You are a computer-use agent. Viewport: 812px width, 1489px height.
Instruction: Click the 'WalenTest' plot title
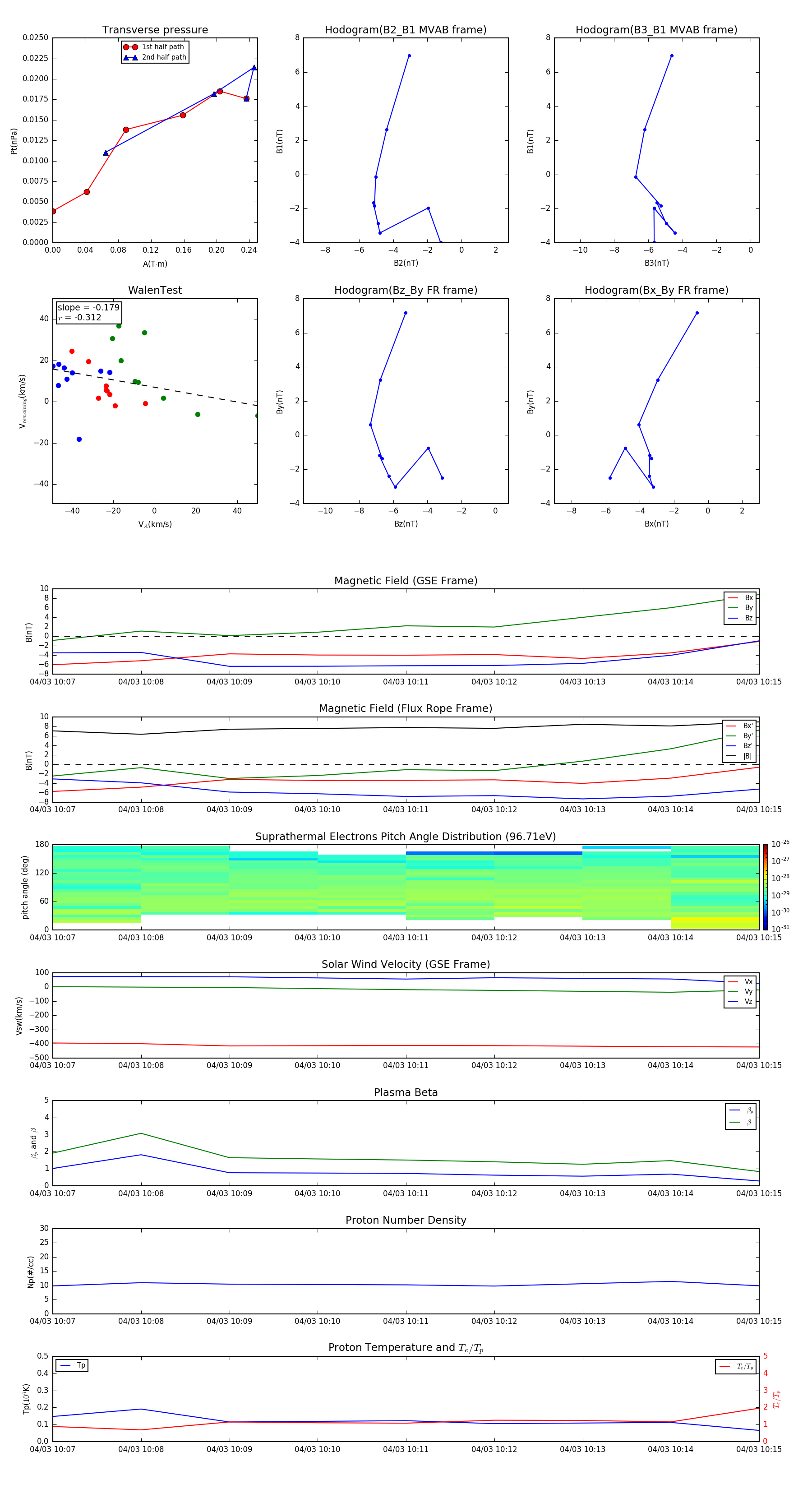(155, 290)
